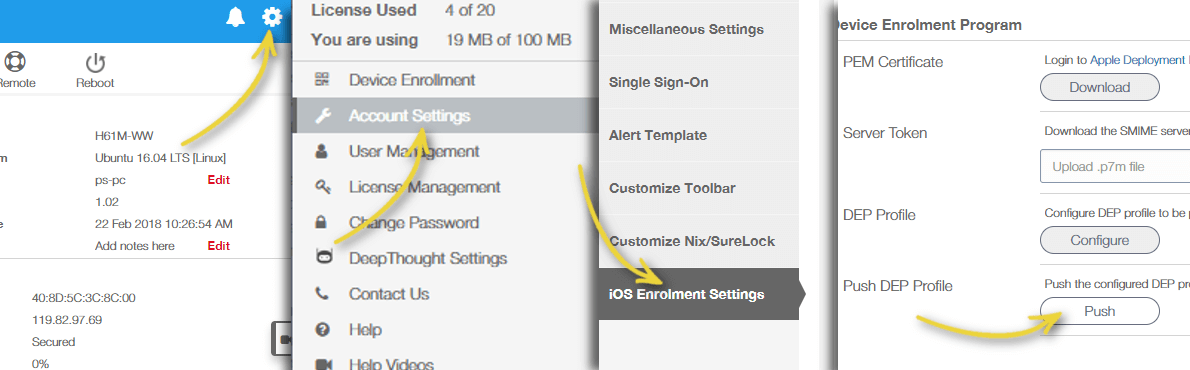The image size is (1190, 370).
Task: Click the red Edit link beside ps-pc
Action: [219, 180]
